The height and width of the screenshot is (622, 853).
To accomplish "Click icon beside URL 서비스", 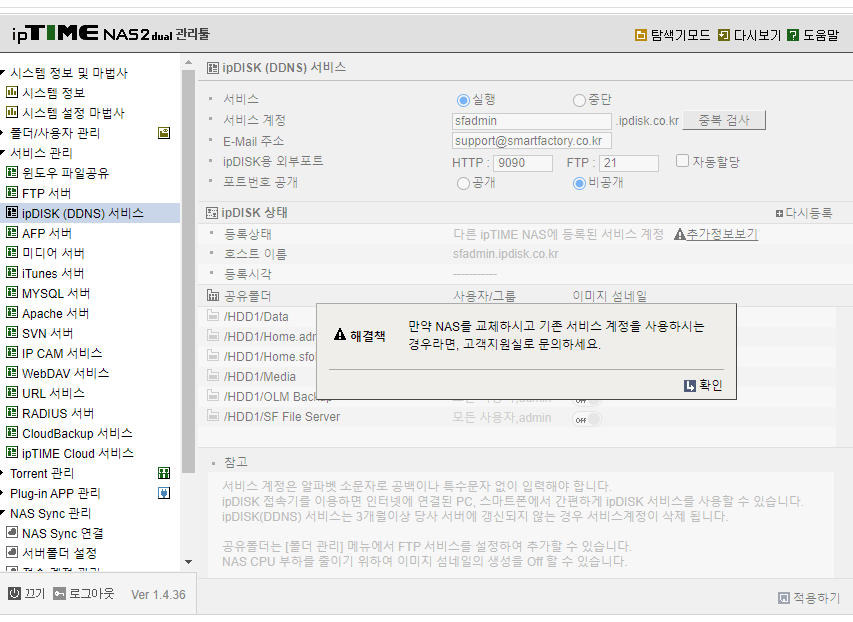I will click(11, 393).
